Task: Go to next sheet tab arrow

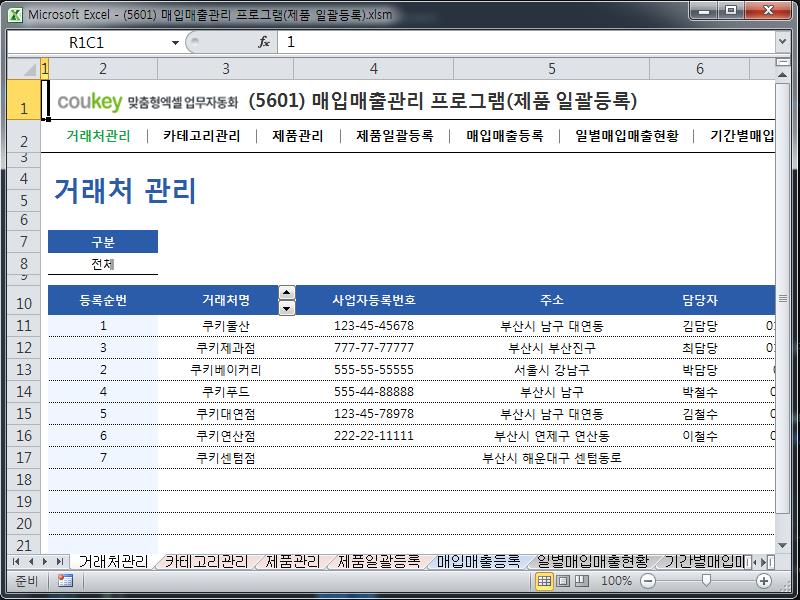Action: (x=45, y=562)
